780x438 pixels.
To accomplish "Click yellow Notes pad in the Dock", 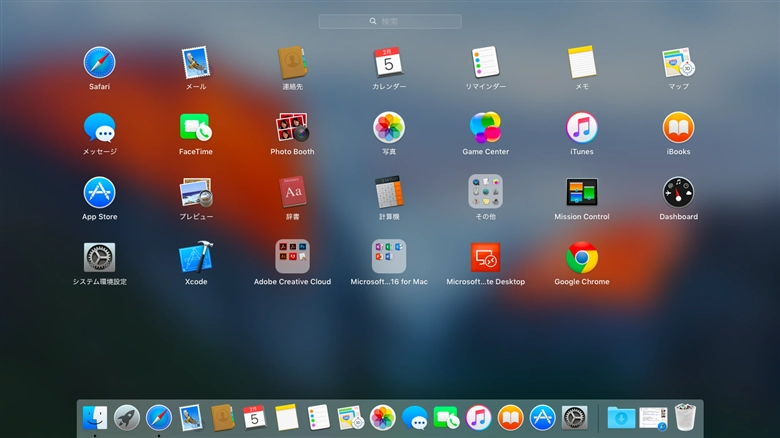I will click(287, 417).
